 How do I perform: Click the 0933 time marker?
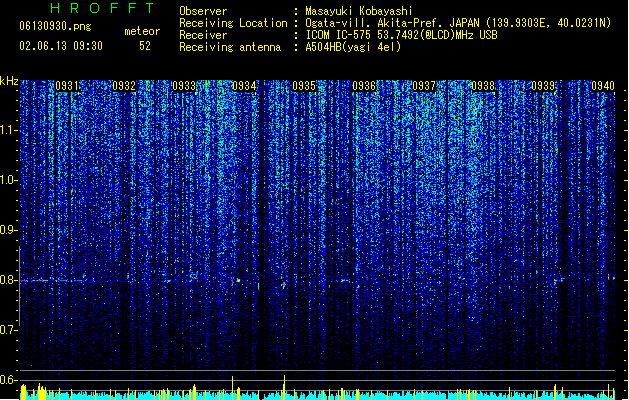(x=184, y=86)
